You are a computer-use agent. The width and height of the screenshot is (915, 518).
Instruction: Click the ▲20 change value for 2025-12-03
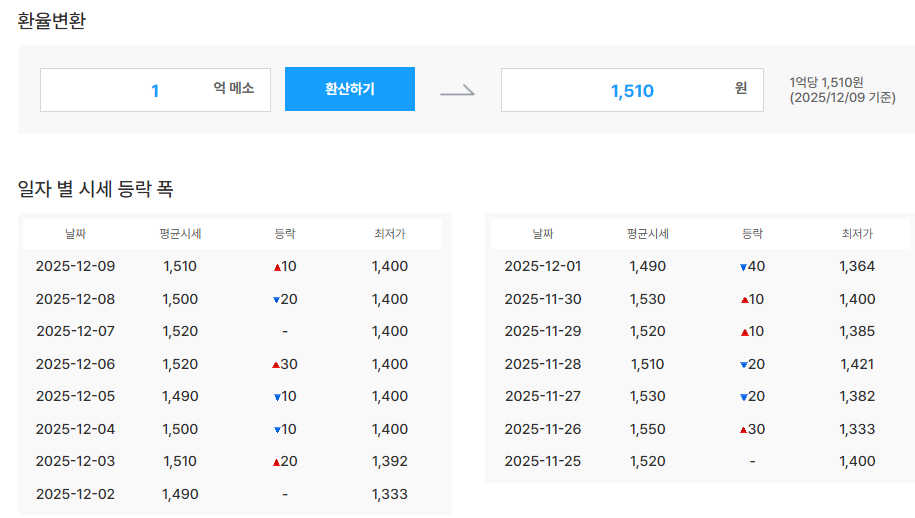(x=285, y=461)
